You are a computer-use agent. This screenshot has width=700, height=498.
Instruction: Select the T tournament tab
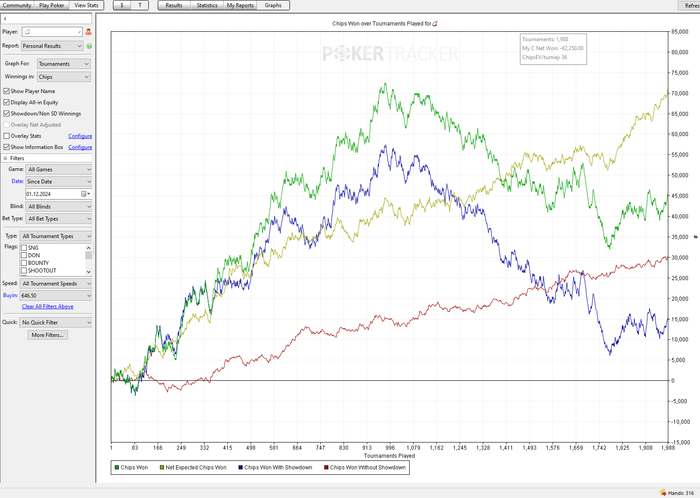tap(140, 5)
